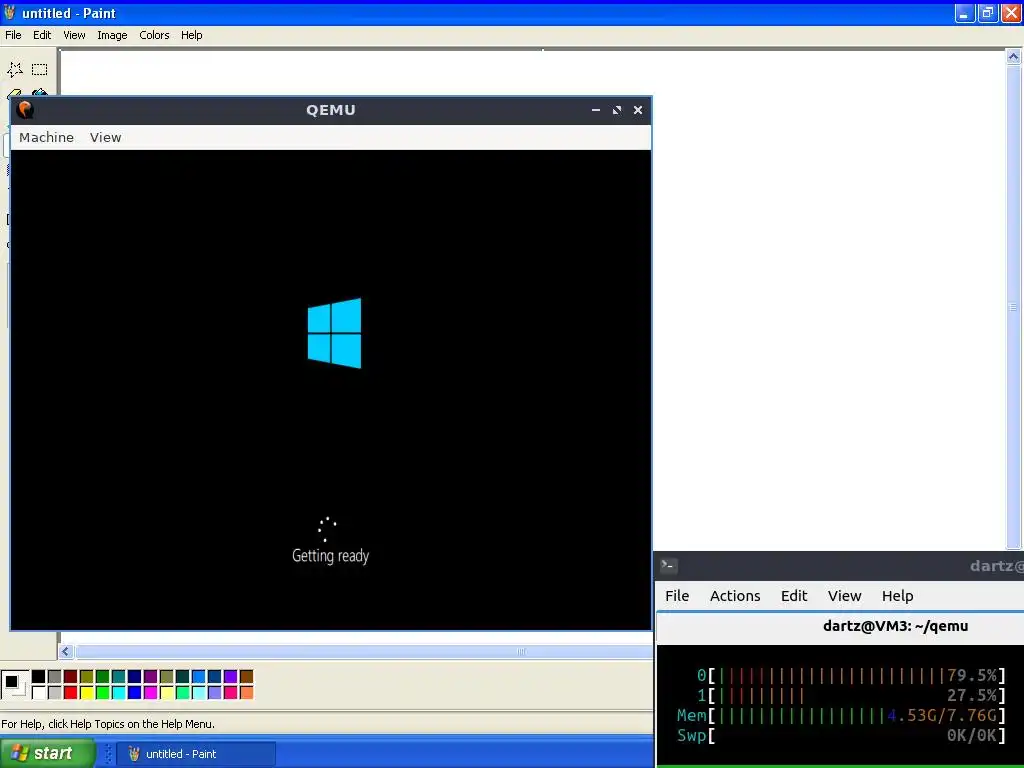Image resolution: width=1024 pixels, height=768 pixels.
Task: Pick the dark purple color swatch
Action: (151, 677)
